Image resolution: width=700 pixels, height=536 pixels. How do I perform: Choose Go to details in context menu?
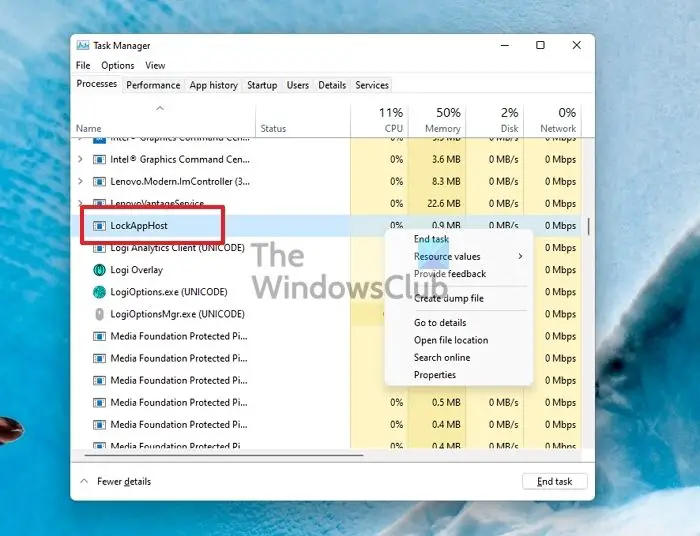coord(440,323)
